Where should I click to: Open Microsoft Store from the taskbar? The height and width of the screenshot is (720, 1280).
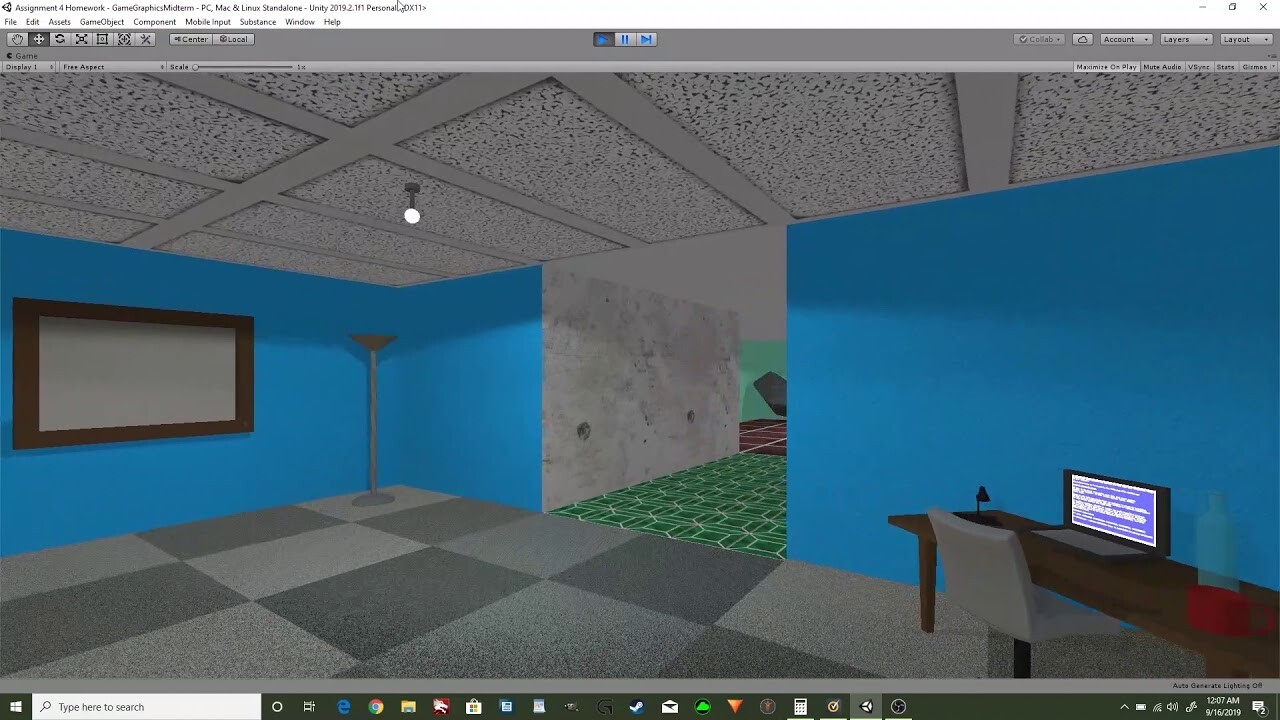pyautogui.click(x=474, y=707)
